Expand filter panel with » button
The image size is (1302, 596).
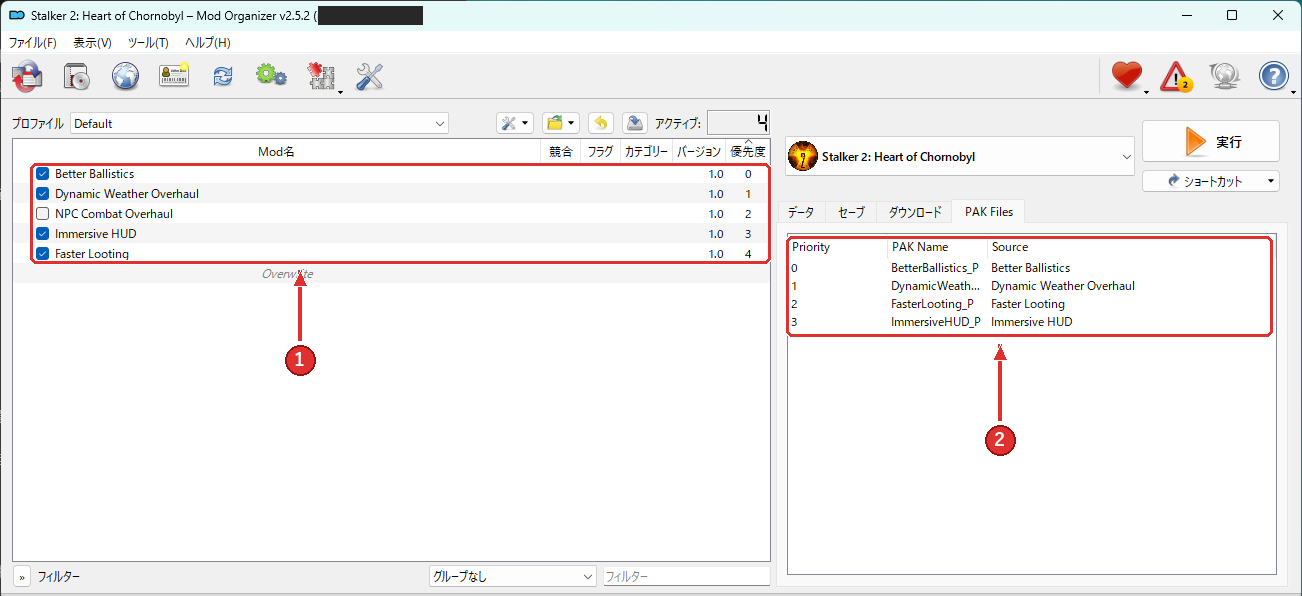[x=22, y=577]
